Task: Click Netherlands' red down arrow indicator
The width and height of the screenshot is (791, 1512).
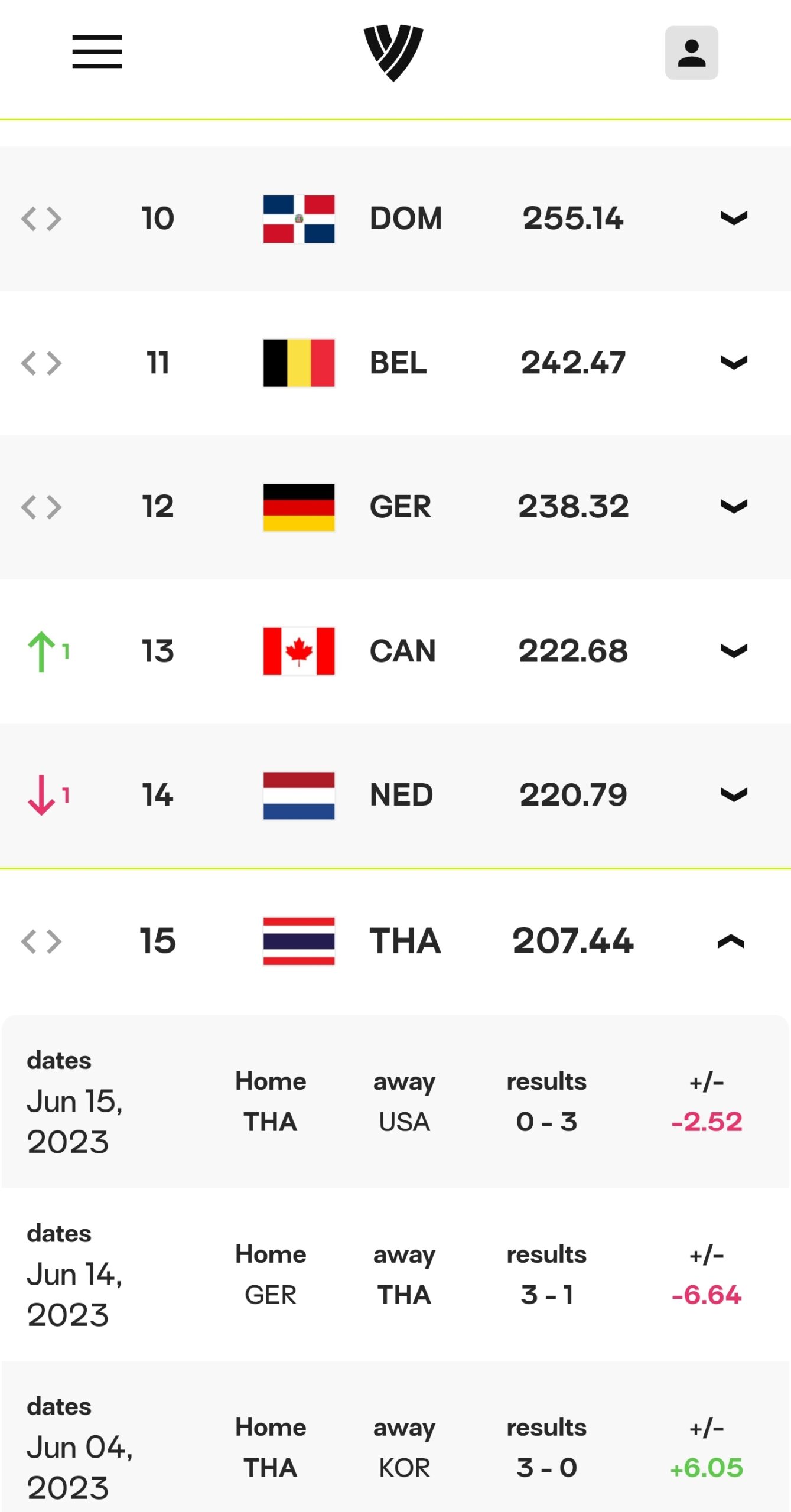Action: click(x=43, y=796)
